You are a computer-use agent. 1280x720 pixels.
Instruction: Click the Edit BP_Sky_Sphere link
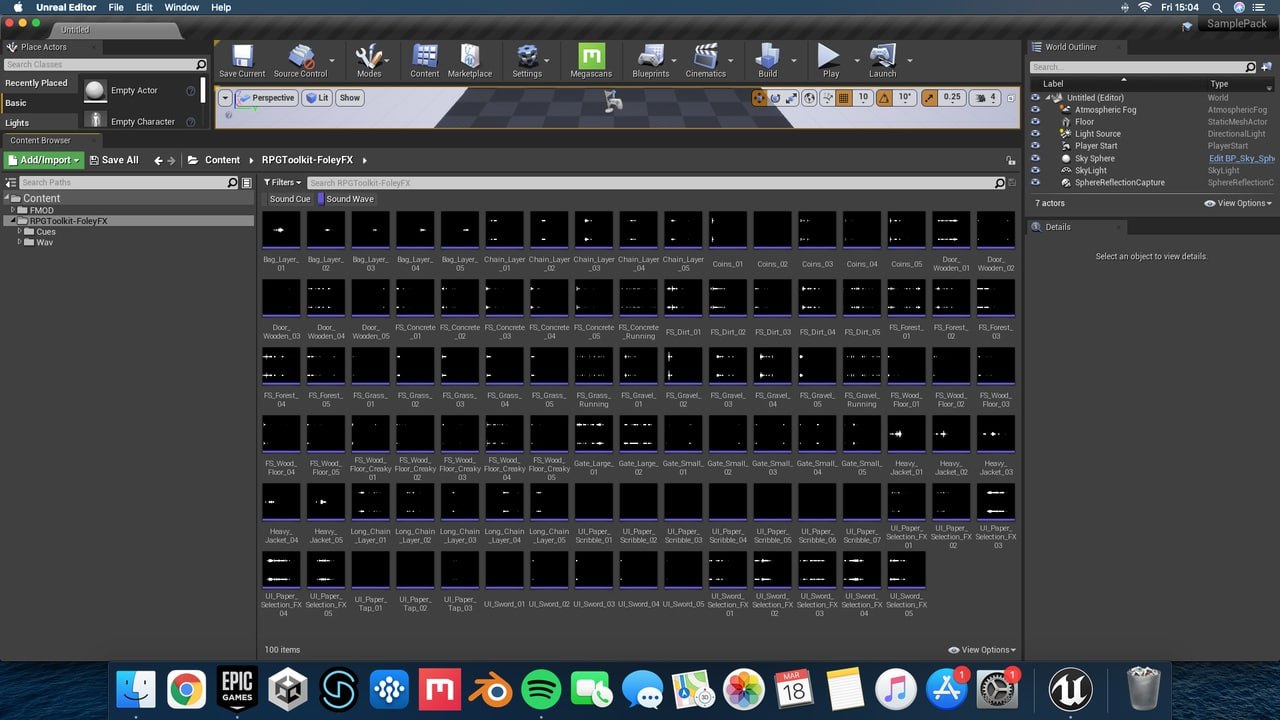pyautogui.click(x=1240, y=158)
